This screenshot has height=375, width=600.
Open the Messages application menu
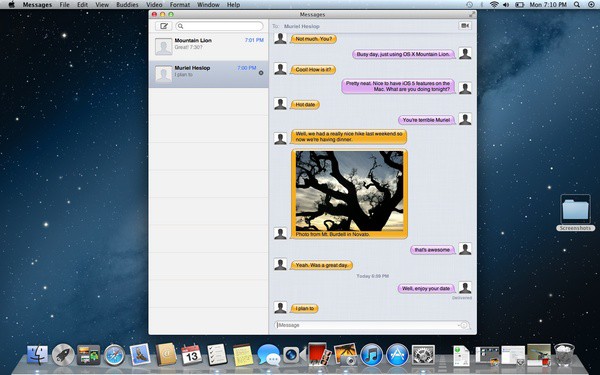pos(37,5)
